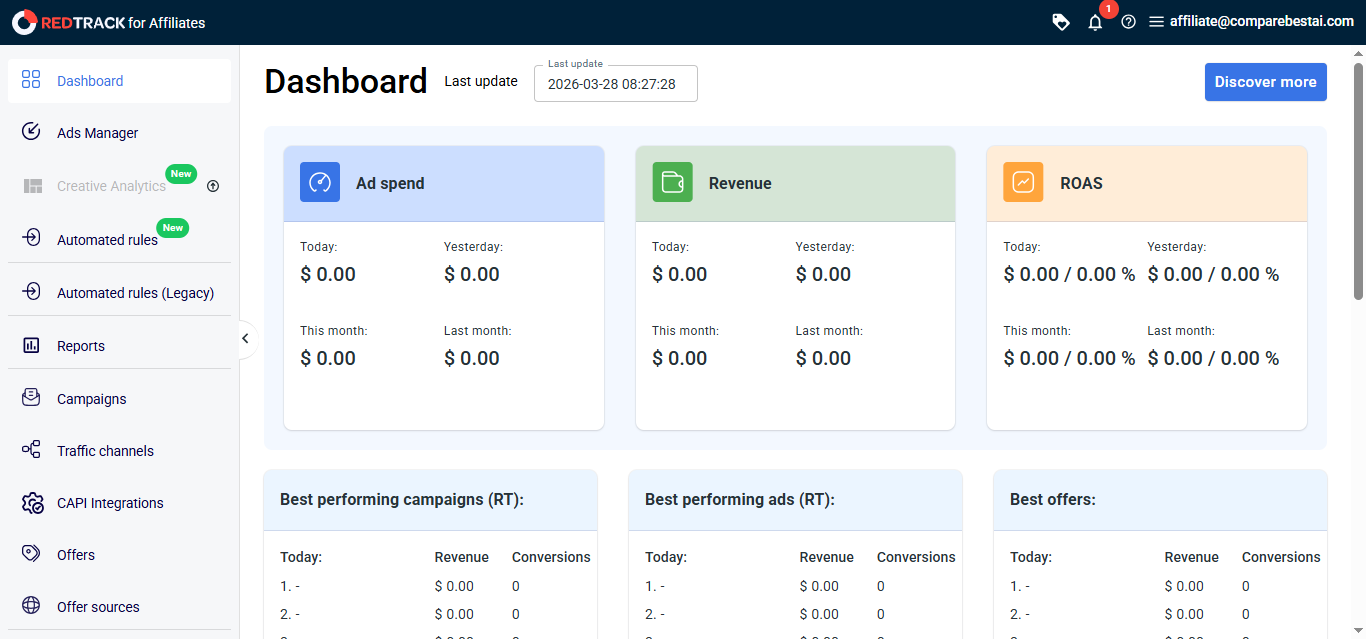Viewport: 1366px width, 639px height.
Task: Click 'Best performing ads (RT):' heading
Action: tap(740, 499)
